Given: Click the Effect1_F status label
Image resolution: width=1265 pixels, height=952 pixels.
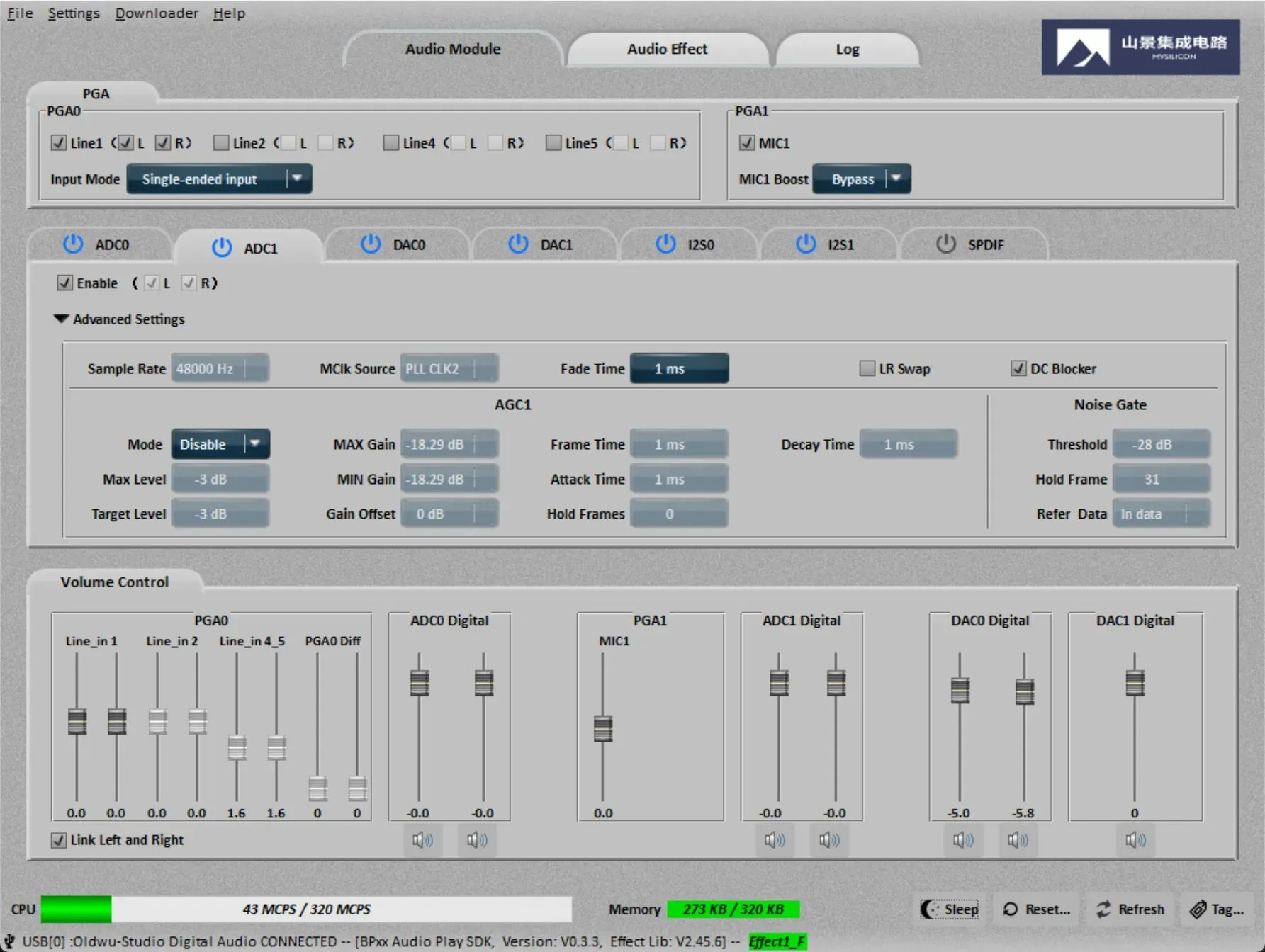Looking at the screenshot, I should pos(777,941).
